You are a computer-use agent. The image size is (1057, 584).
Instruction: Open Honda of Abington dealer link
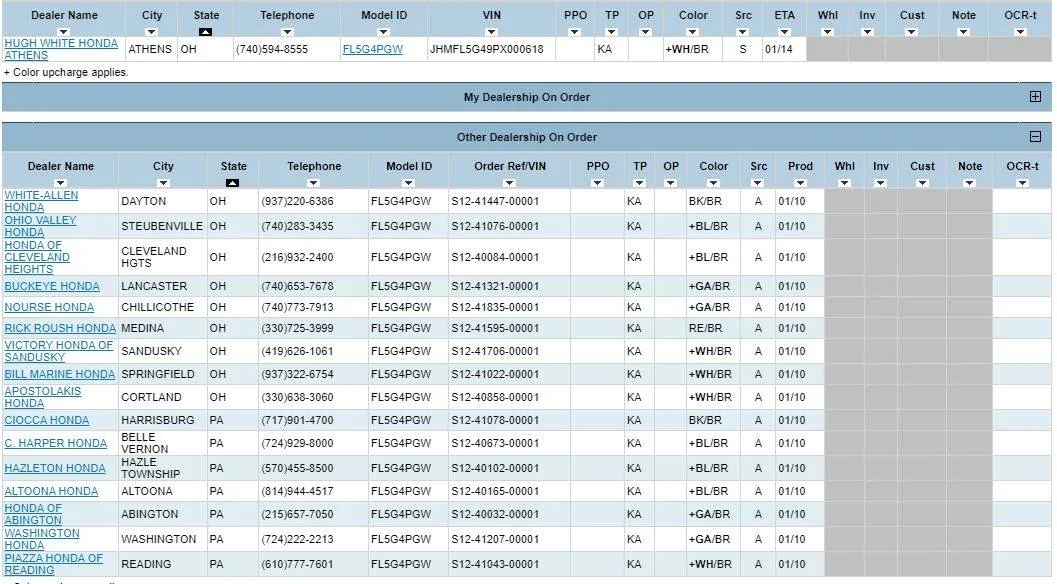tap(33, 514)
